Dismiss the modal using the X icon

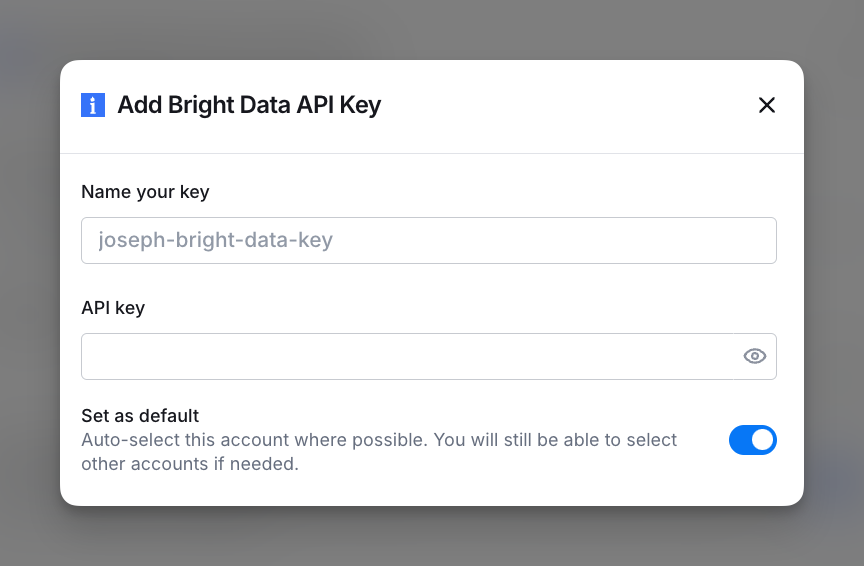[767, 105]
